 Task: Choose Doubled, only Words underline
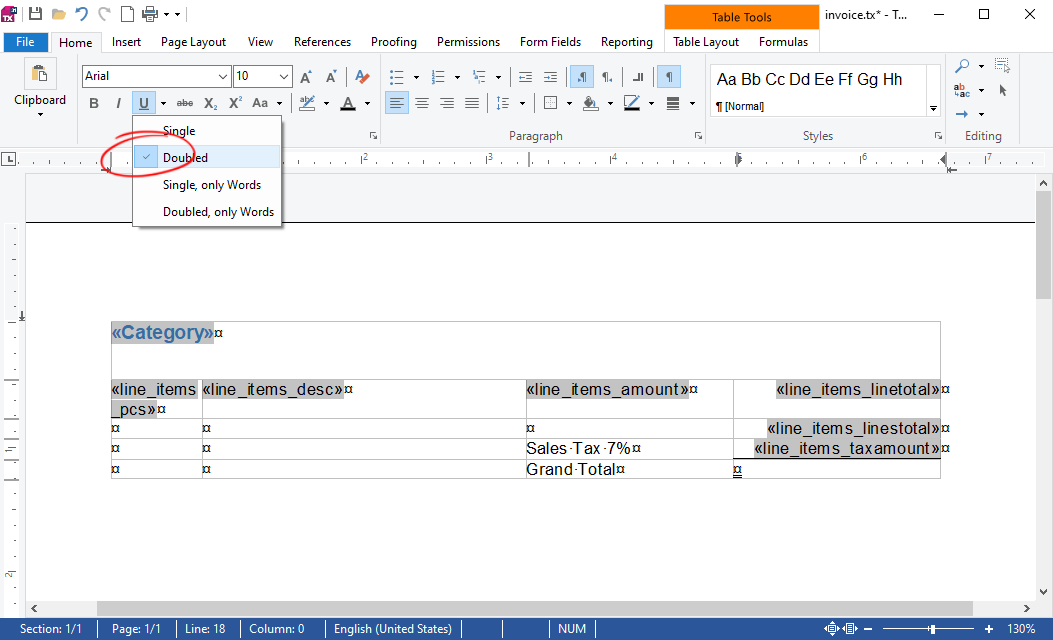tap(207, 212)
